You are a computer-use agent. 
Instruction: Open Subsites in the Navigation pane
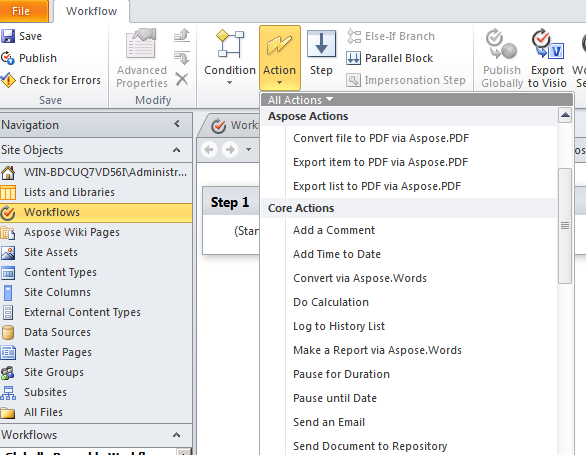click(x=96, y=392)
